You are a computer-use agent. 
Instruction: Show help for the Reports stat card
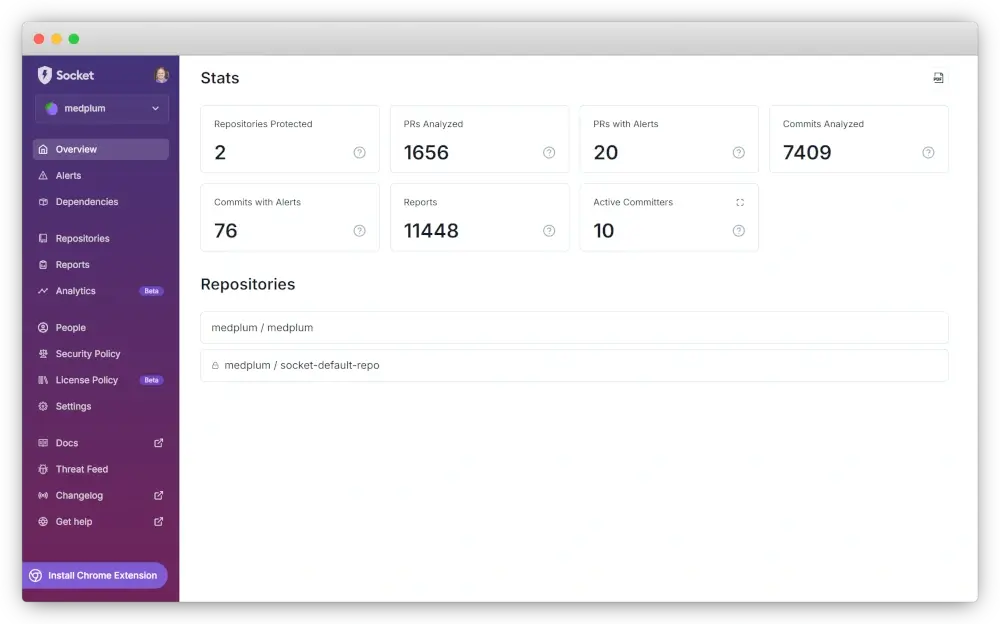point(549,231)
